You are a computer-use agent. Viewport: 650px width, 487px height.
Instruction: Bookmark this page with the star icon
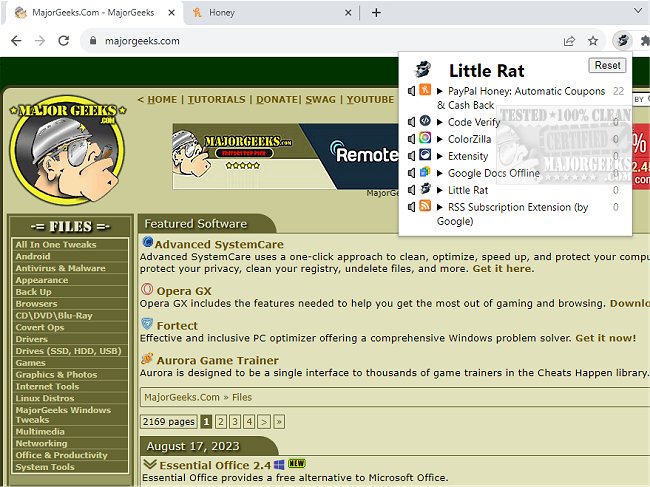click(593, 41)
